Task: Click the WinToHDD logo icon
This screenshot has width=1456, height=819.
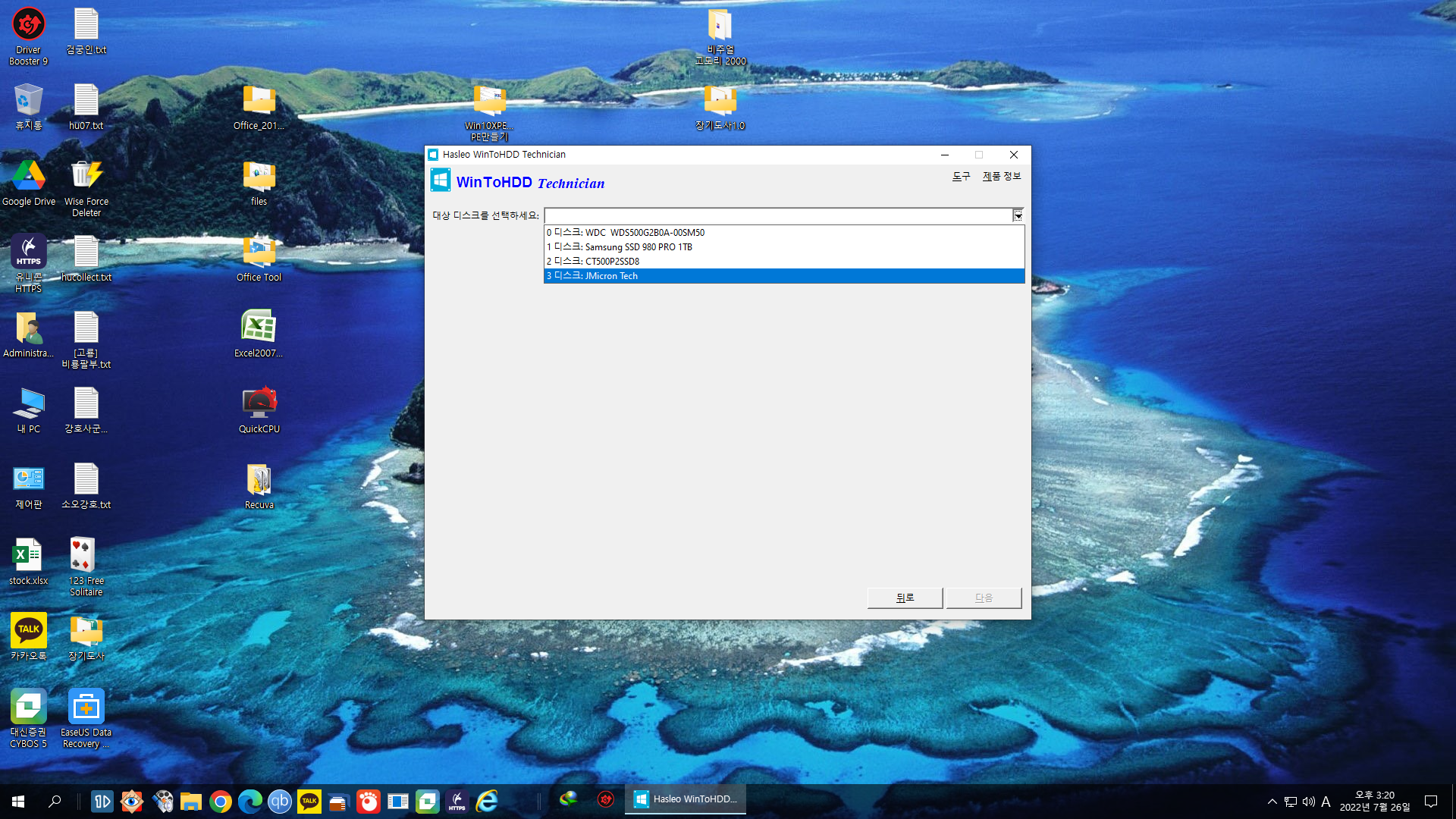Action: coord(440,180)
